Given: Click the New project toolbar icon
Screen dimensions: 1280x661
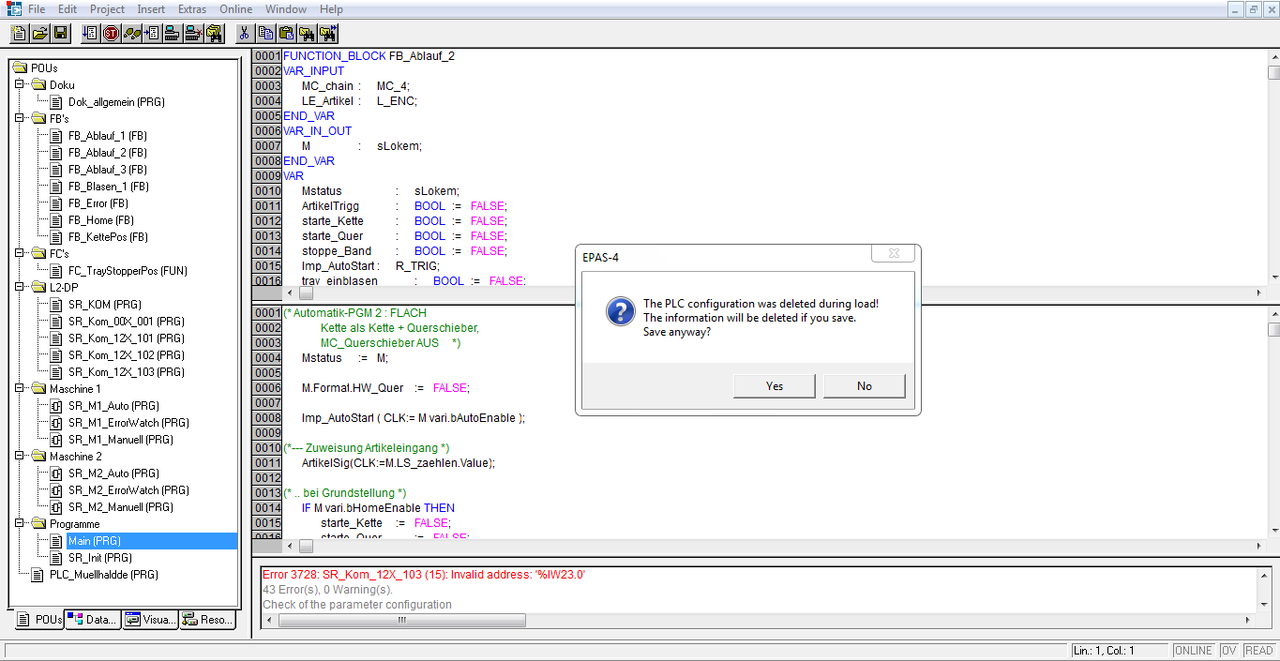Looking at the screenshot, I should coord(19,33).
